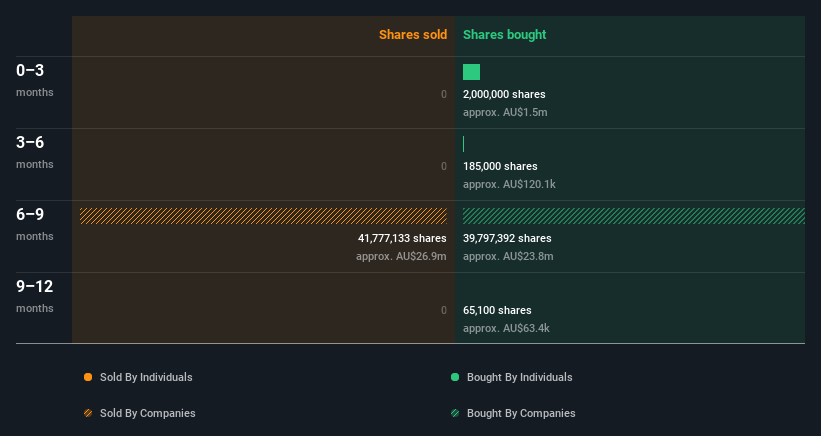Click the orange 'Sold By Individuals' legend dot
Screen dimensions: 821x436
(x=88, y=377)
